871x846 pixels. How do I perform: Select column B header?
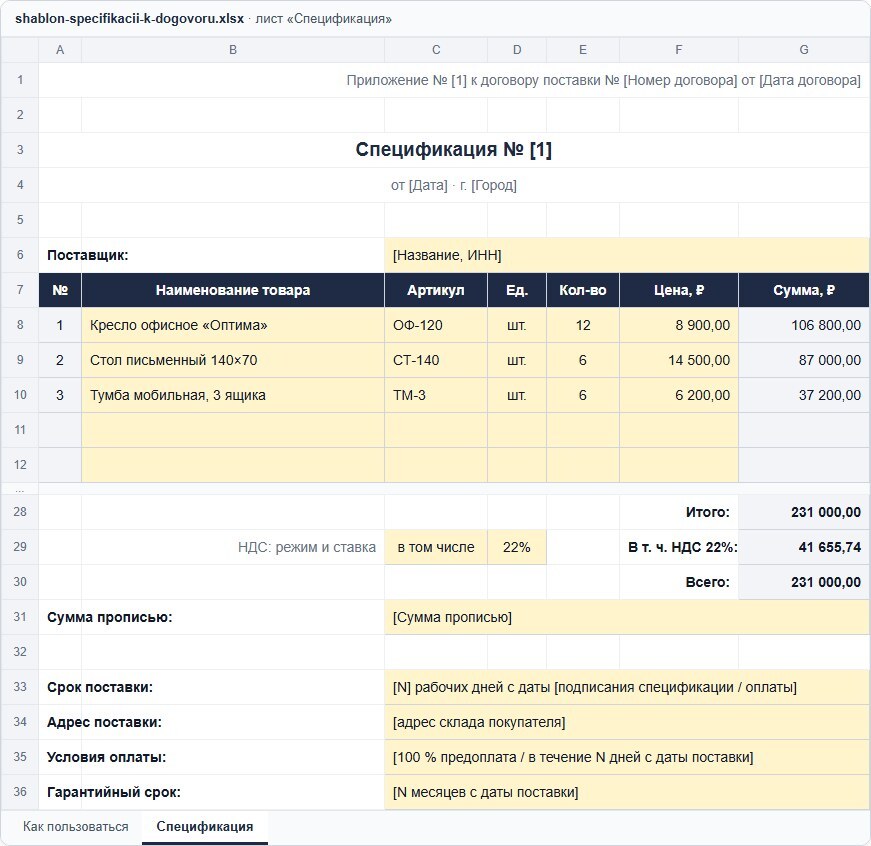(233, 50)
